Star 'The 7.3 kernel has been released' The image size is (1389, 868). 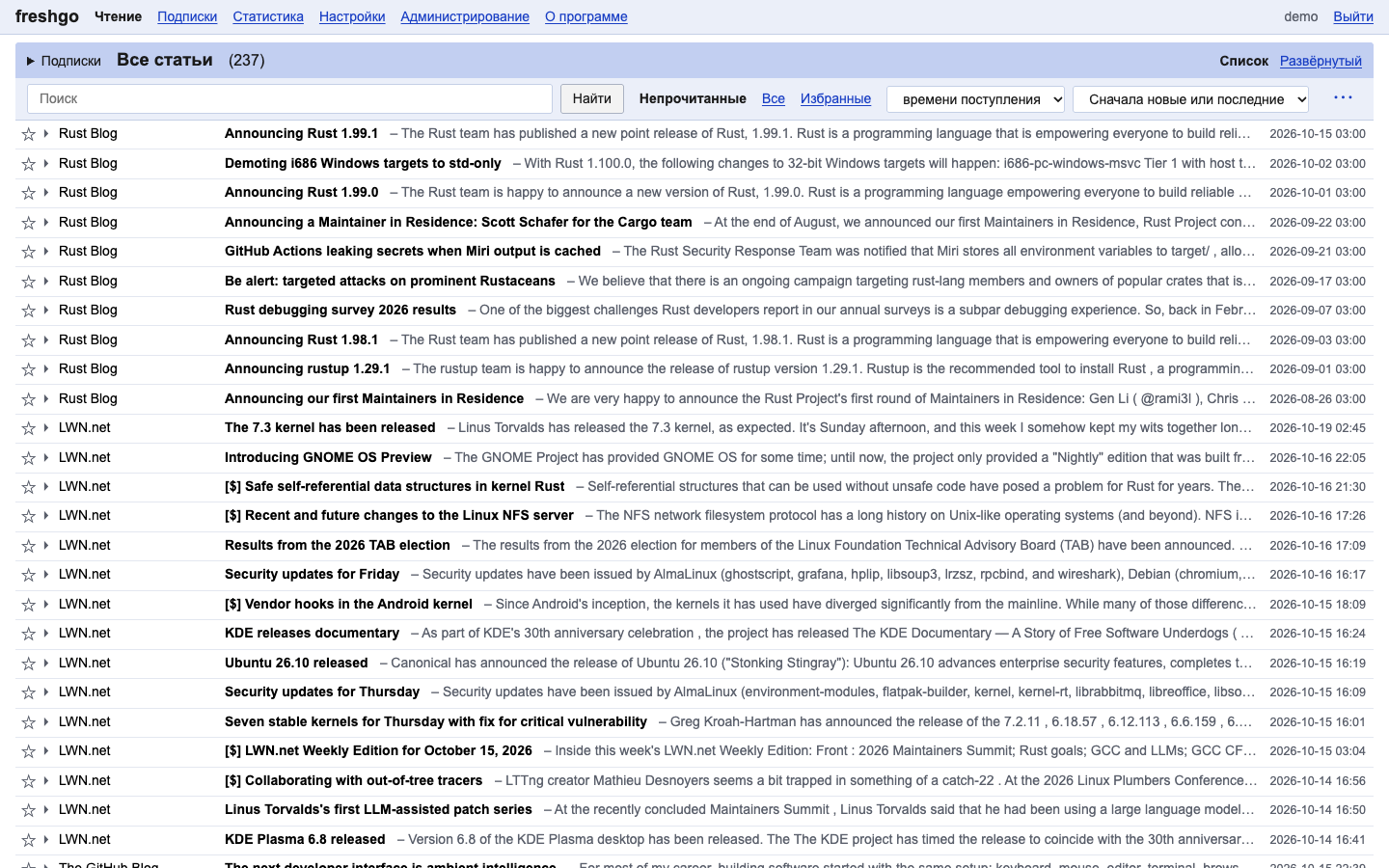(x=29, y=428)
